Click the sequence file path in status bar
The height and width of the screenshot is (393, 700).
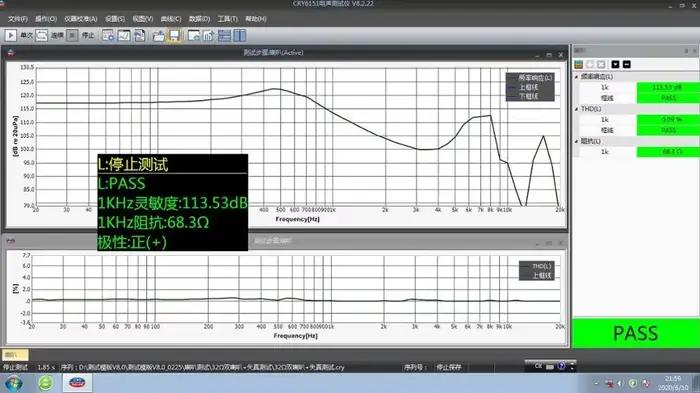point(203,367)
